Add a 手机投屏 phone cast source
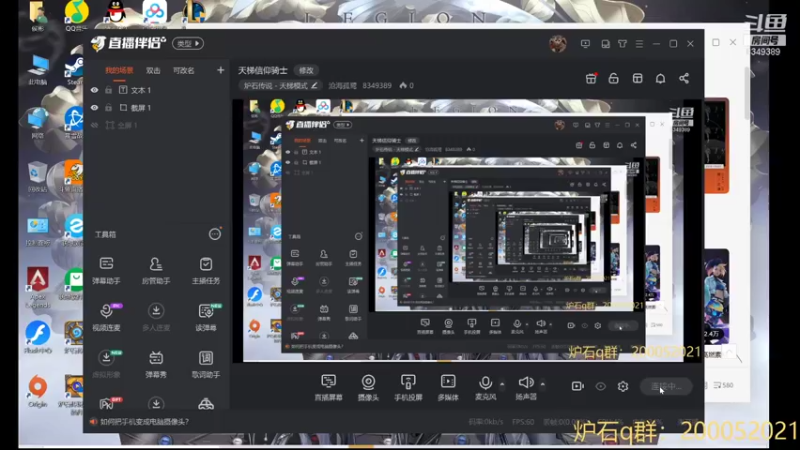The height and width of the screenshot is (450, 800). click(408, 387)
